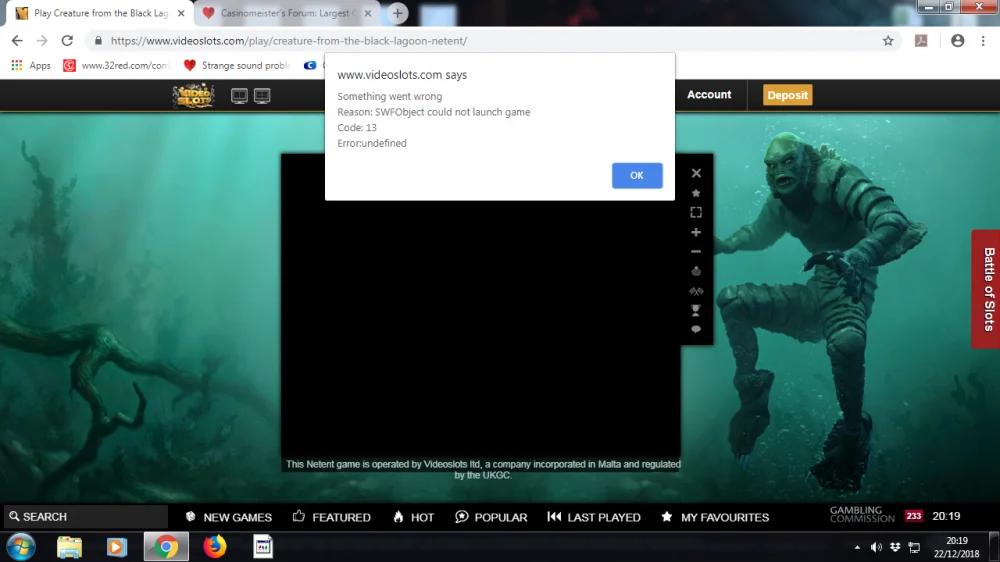Open Windows Start menu

20,547
